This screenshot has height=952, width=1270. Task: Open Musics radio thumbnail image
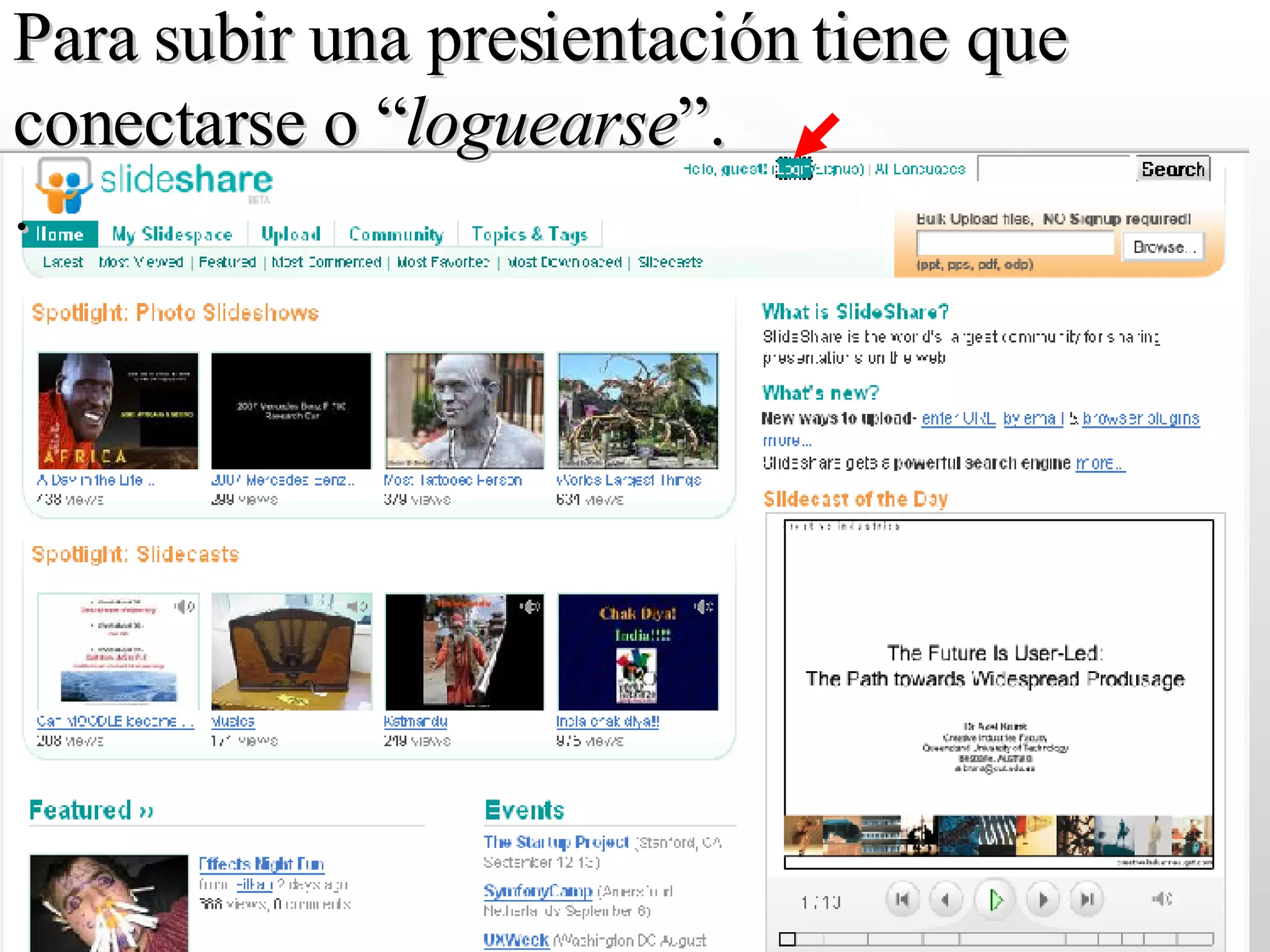click(291, 652)
